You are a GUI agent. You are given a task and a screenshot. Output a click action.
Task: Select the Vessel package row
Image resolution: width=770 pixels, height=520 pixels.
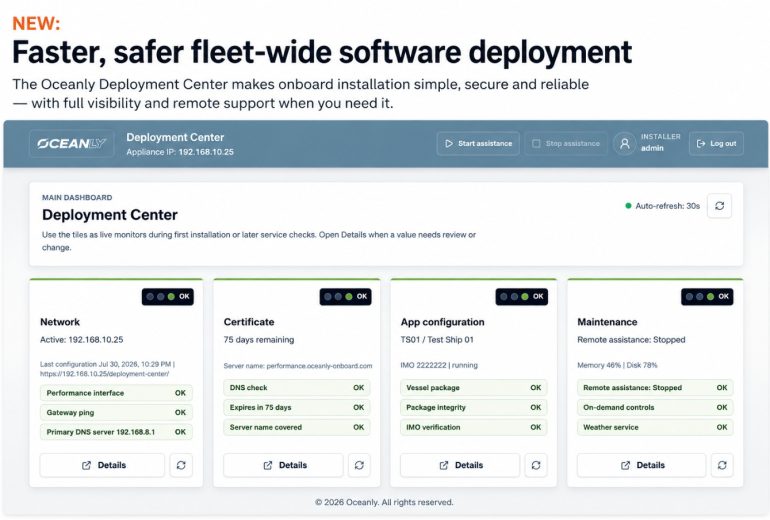pos(474,387)
